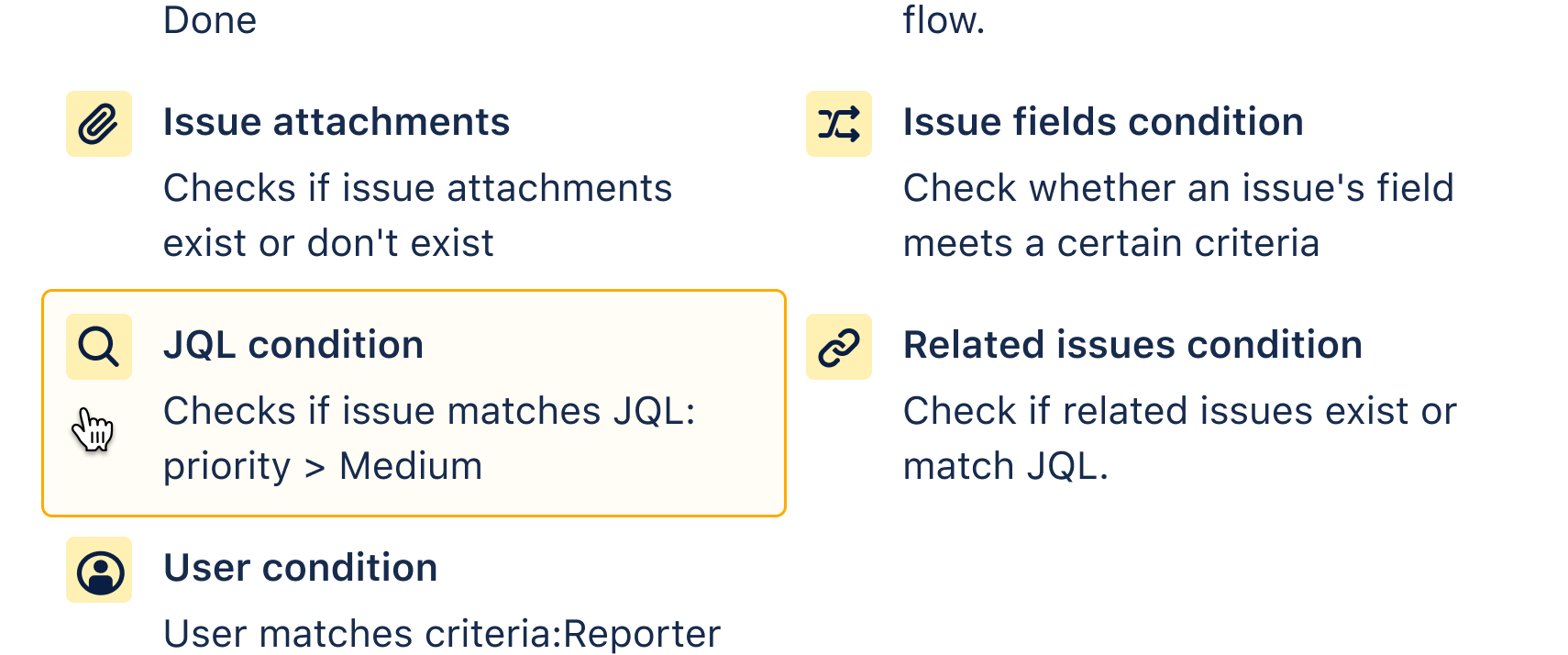The width and height of the screenshot is (1568, 655).
Task: Click the magnifying glass icon on JQL condition
Action: 98,346
